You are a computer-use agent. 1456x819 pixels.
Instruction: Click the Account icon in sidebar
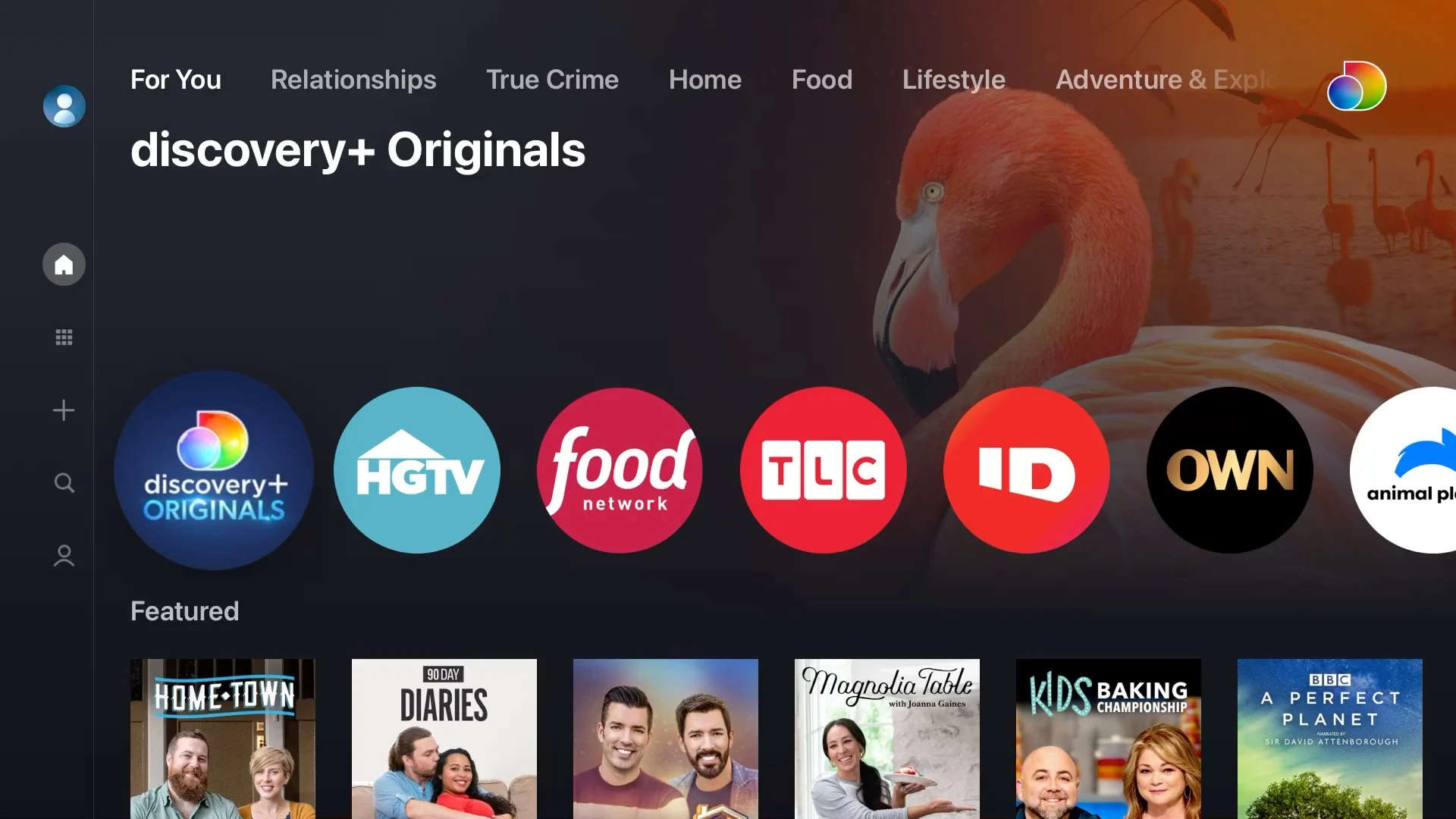point(63,556)
